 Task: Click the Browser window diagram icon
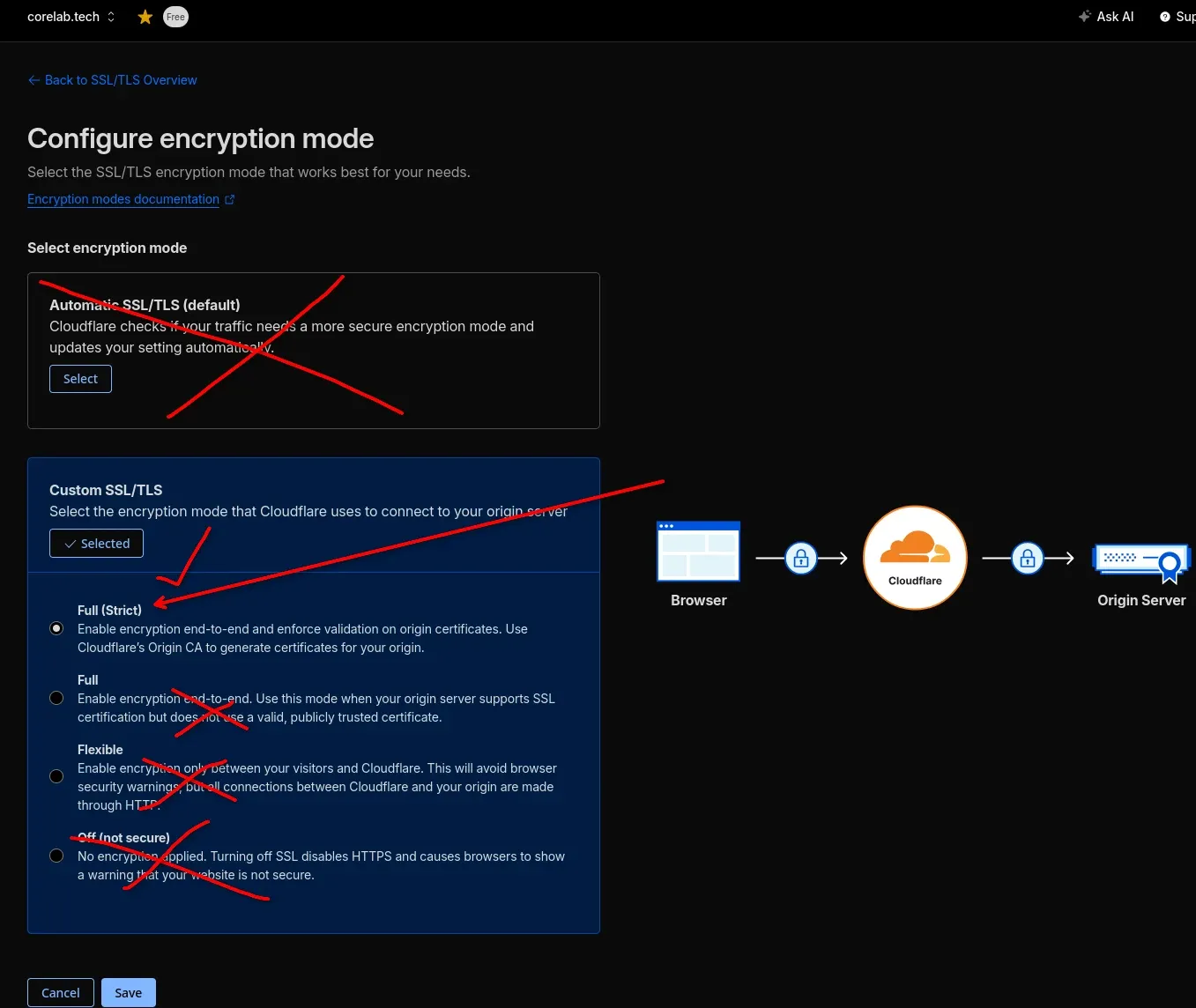point(698,552)
